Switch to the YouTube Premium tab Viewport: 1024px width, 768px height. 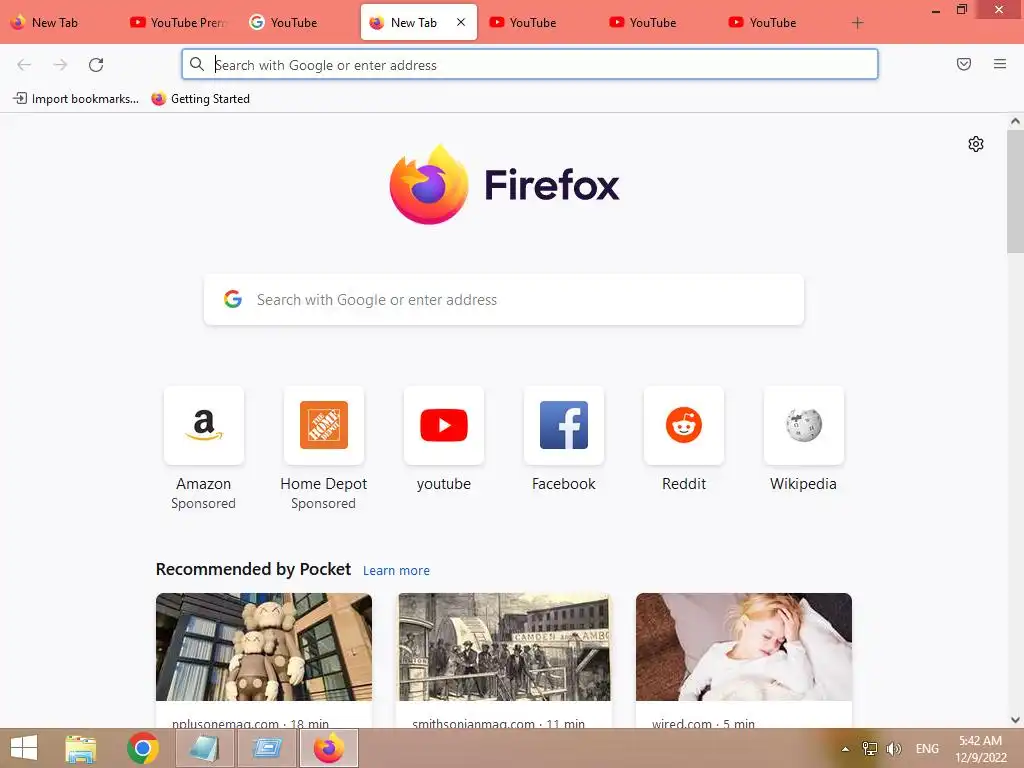coord(179,22)
